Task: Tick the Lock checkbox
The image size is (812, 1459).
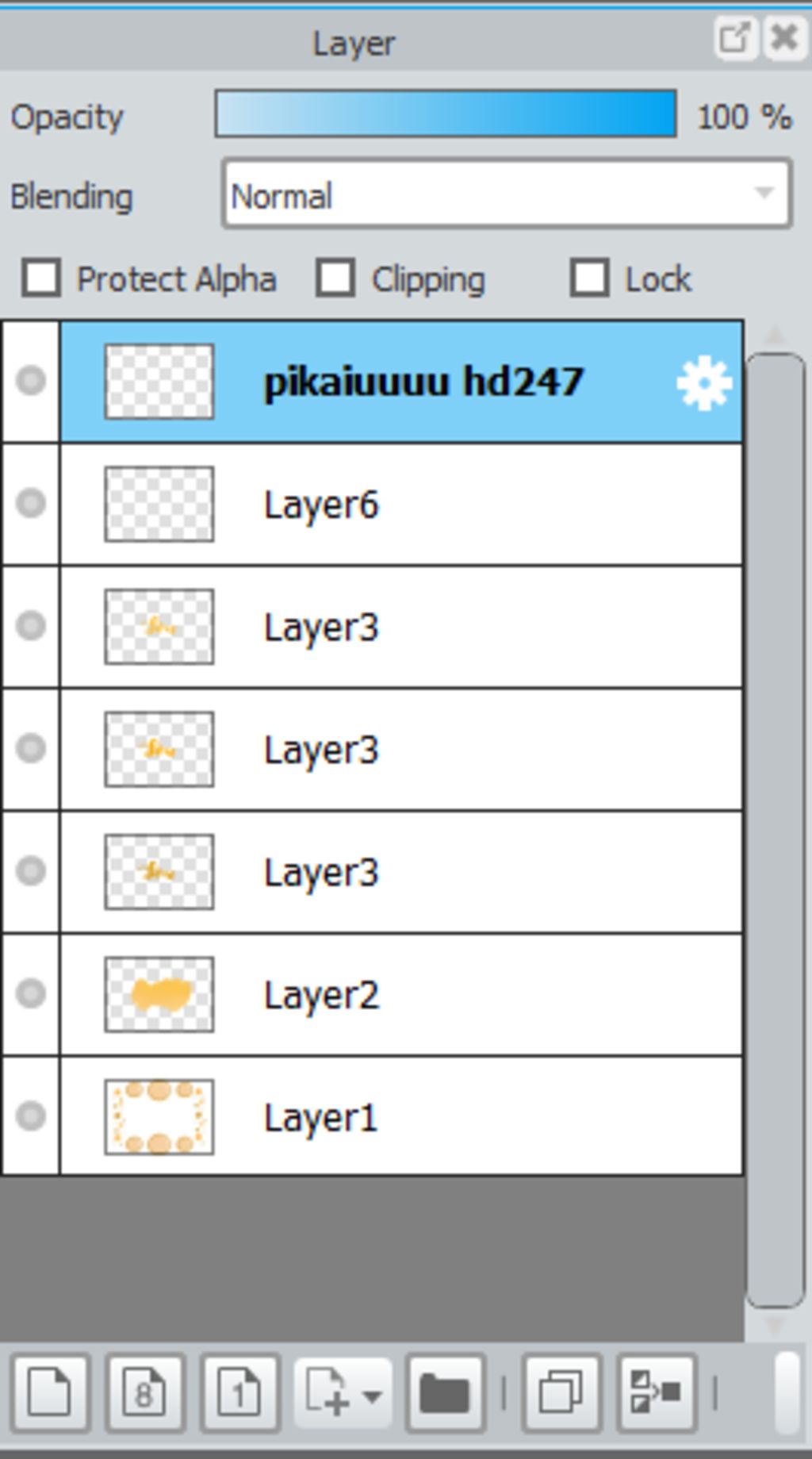Action: point(589,278)
